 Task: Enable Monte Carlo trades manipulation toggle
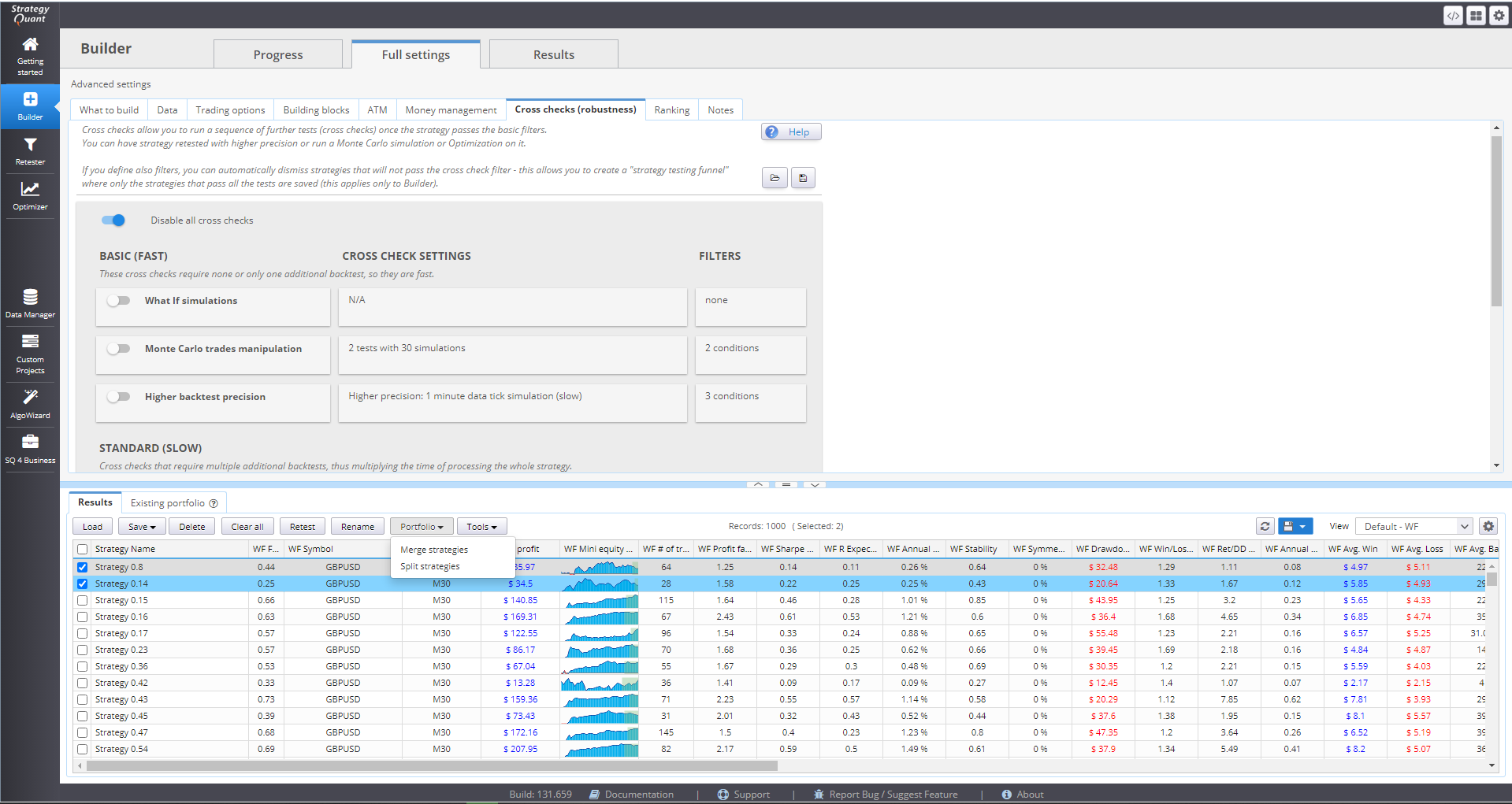(118, 349)
